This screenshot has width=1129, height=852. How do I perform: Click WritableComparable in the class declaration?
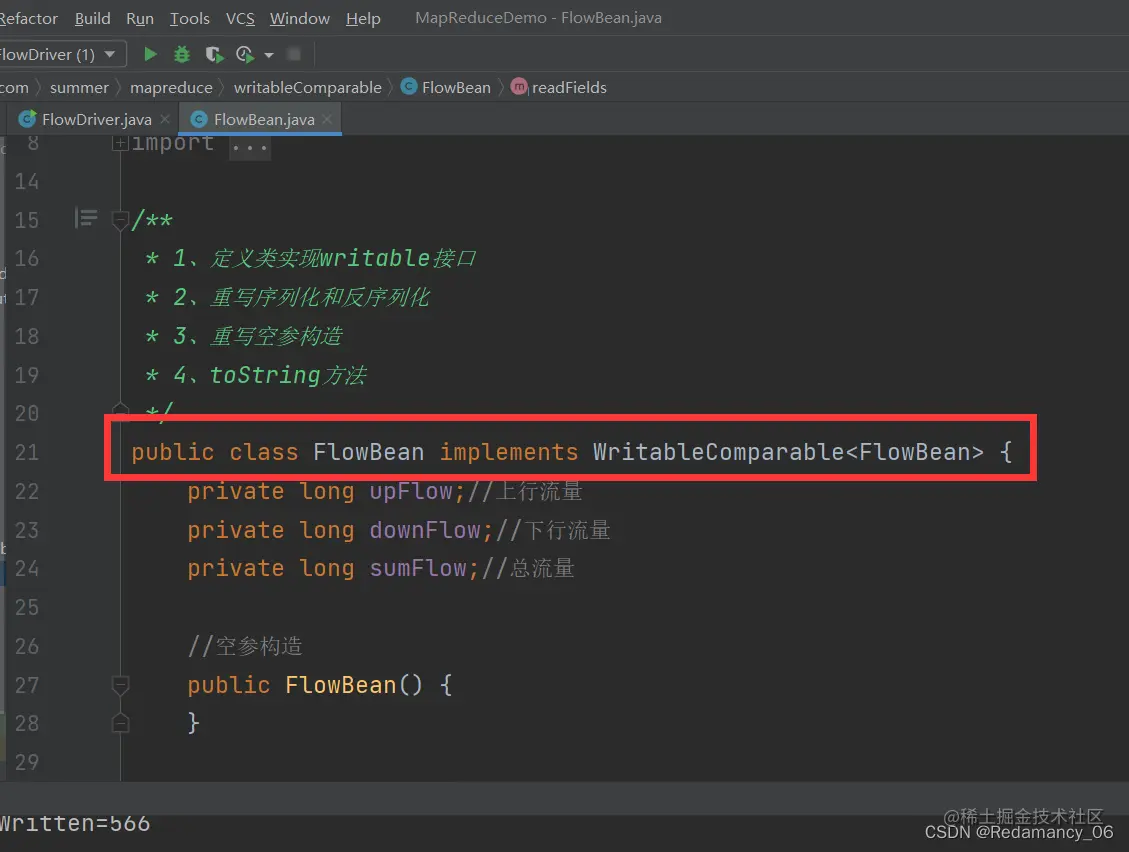click(x=718, y=452)
